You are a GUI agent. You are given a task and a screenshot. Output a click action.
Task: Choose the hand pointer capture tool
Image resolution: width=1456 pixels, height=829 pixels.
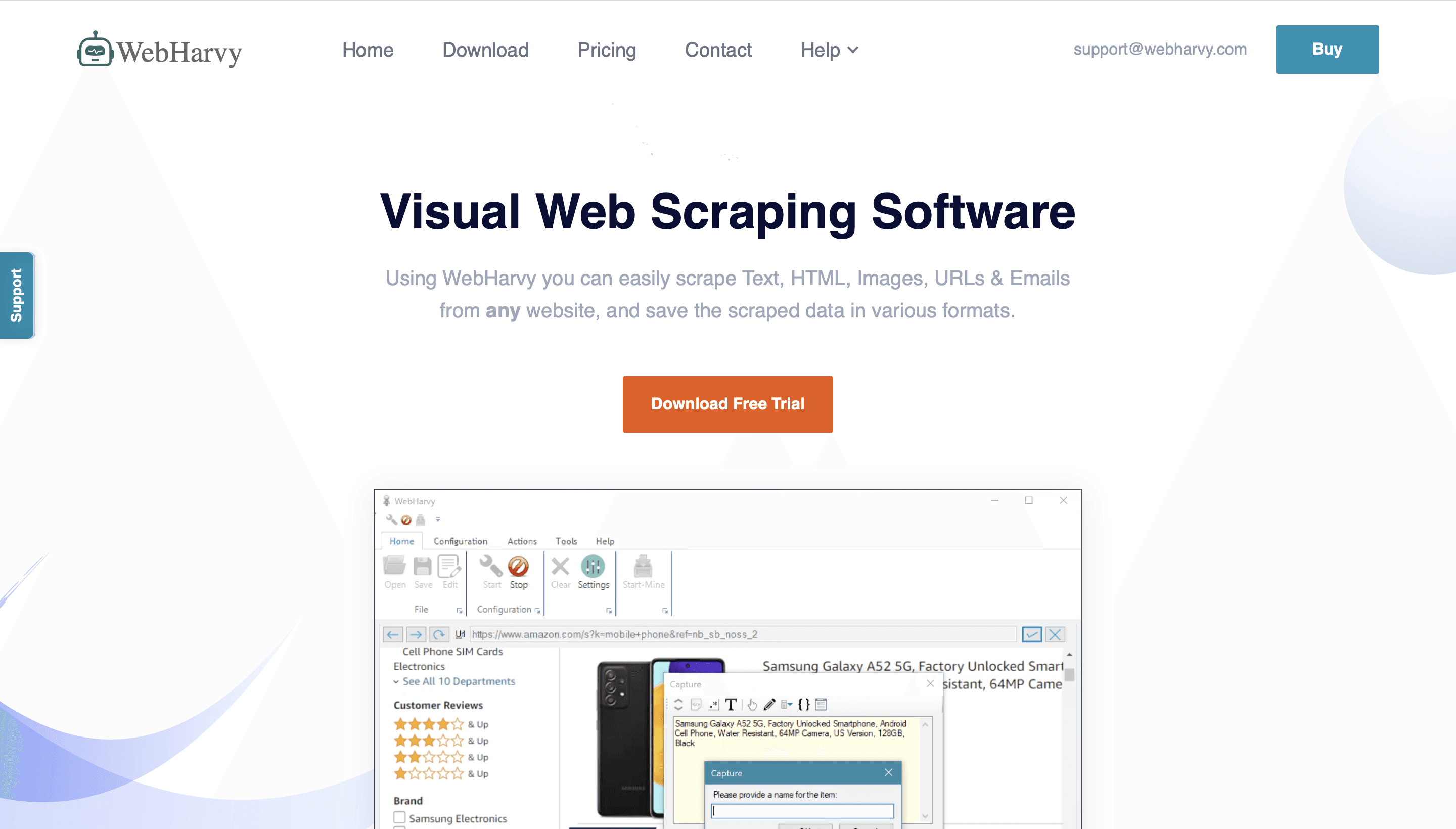[x=753, y=704]
